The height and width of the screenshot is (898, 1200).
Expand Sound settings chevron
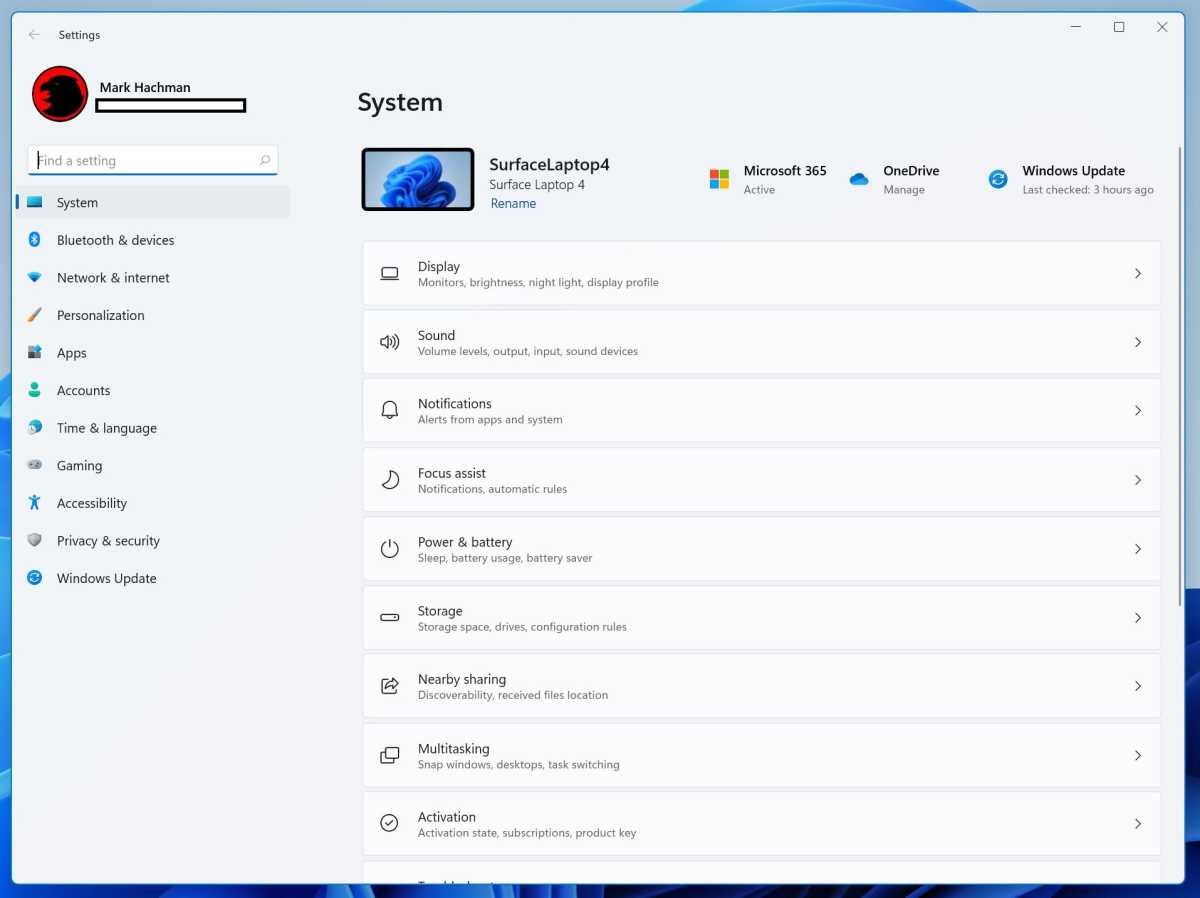pyautogui.click(x=1138, y=342)
